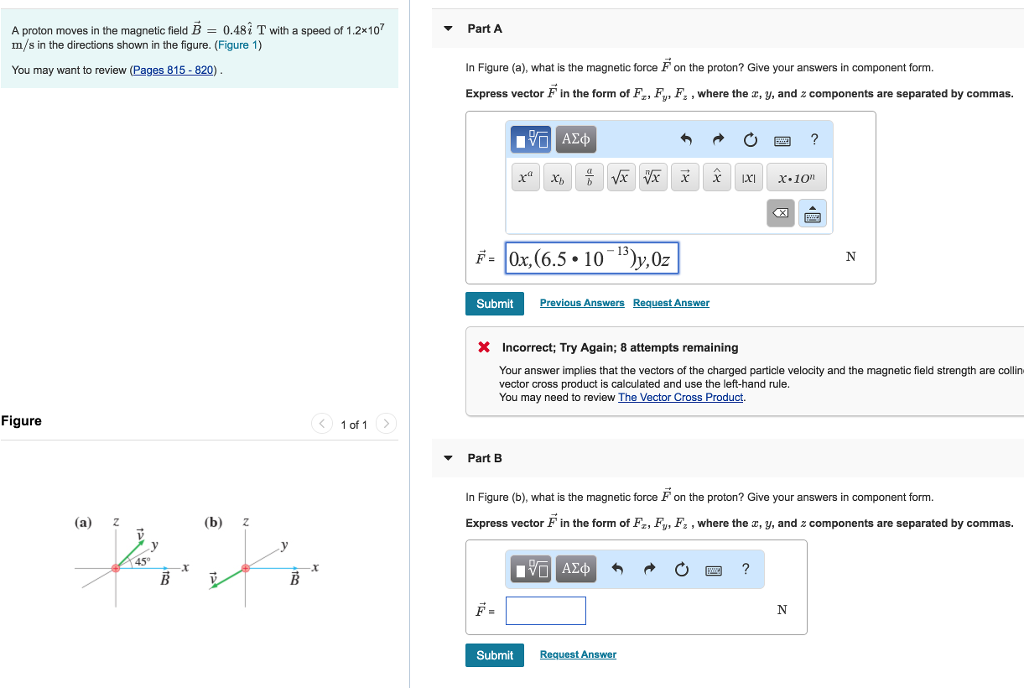The height and width of the screenshot is (688, 1024).
Task: Insert an nth root template
Action: (x=651, y=177)
